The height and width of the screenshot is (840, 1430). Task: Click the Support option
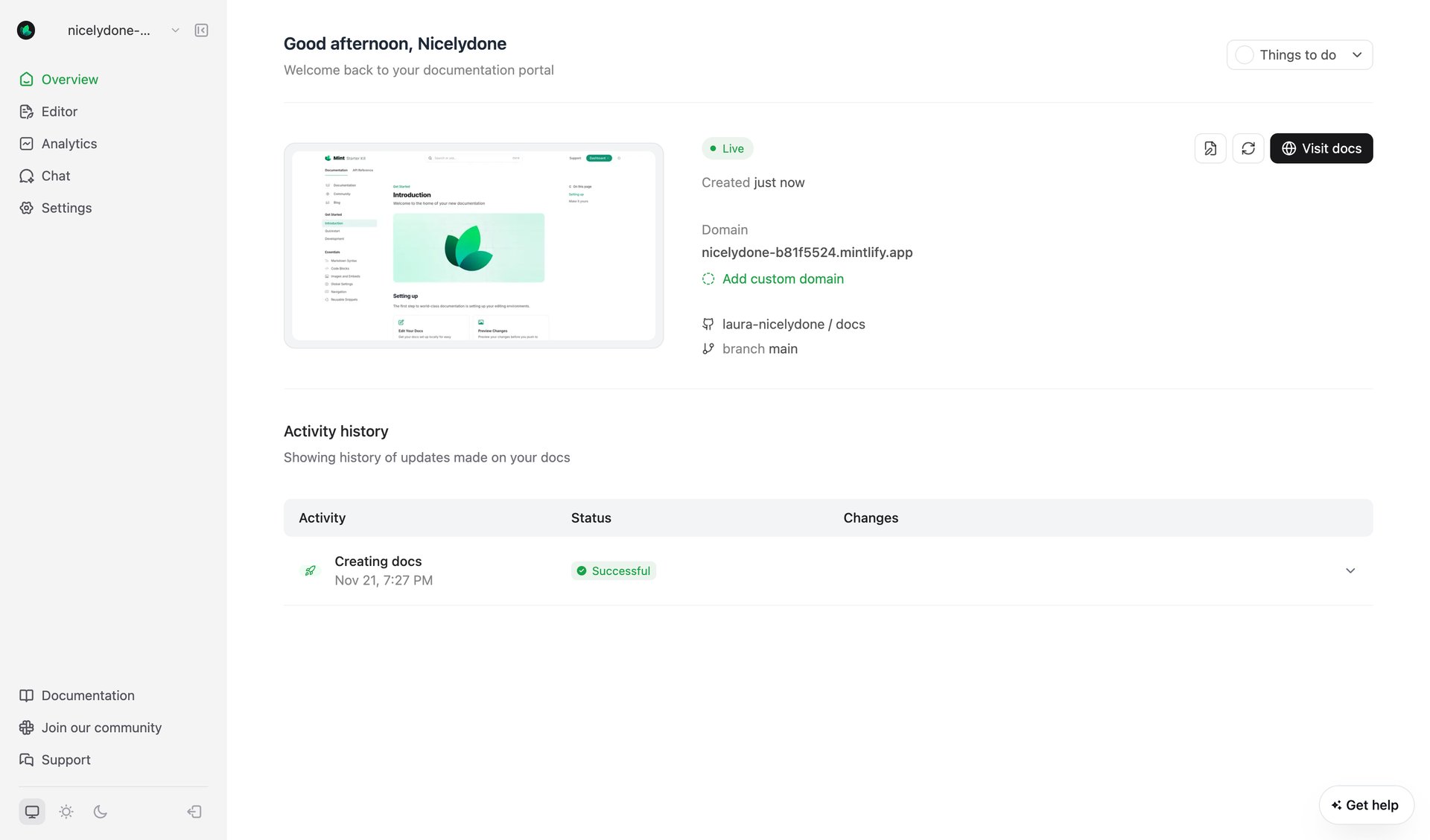66,759
